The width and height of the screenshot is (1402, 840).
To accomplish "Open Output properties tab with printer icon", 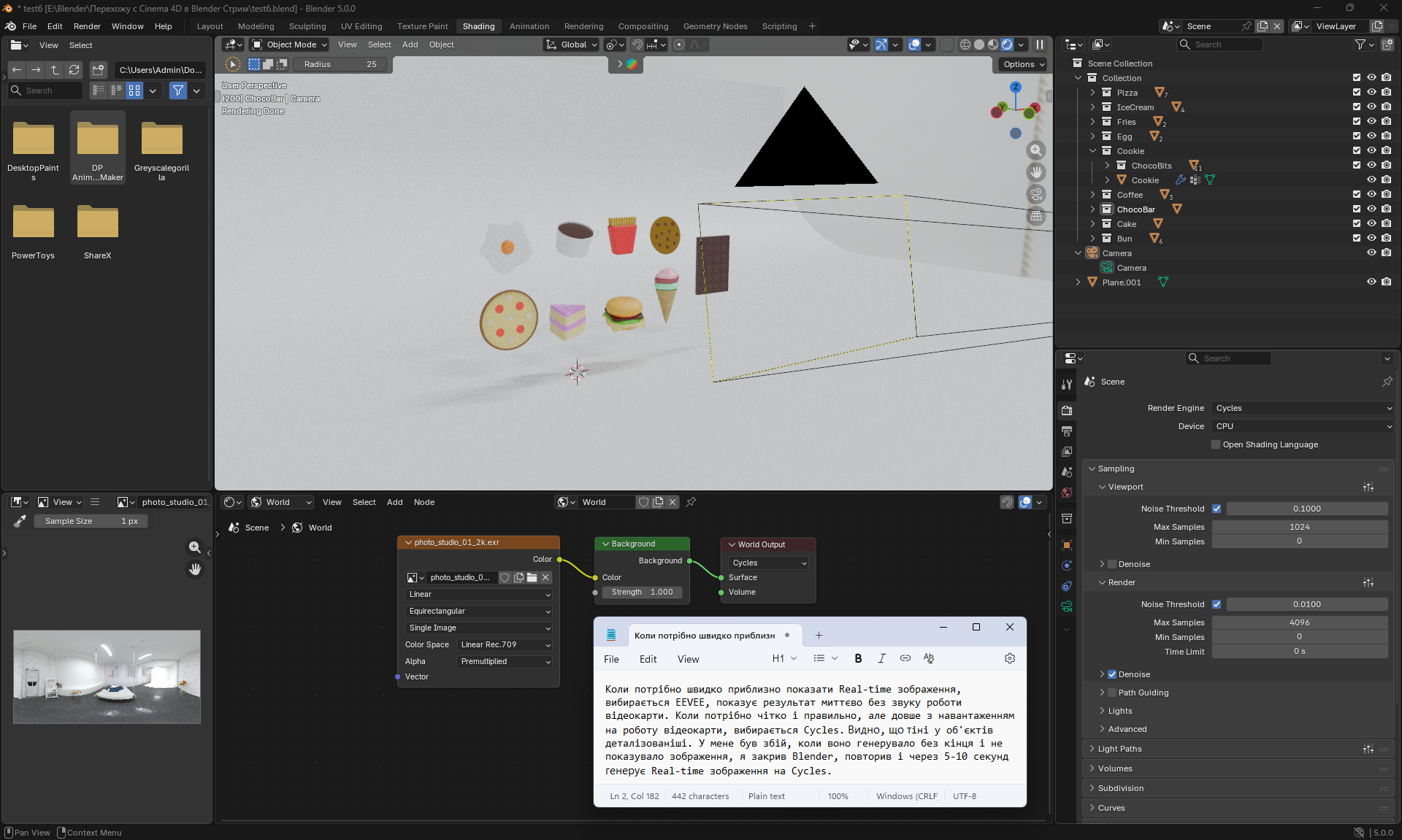I will pos(1067,431).
